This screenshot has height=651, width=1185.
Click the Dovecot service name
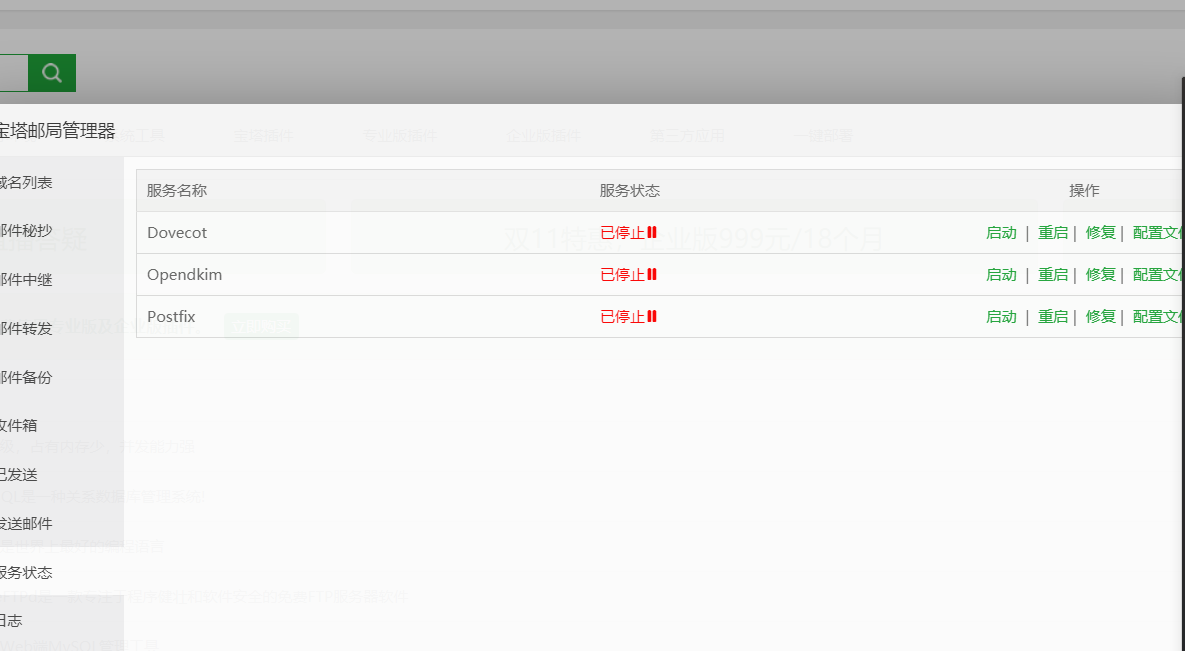coord(177,233)
